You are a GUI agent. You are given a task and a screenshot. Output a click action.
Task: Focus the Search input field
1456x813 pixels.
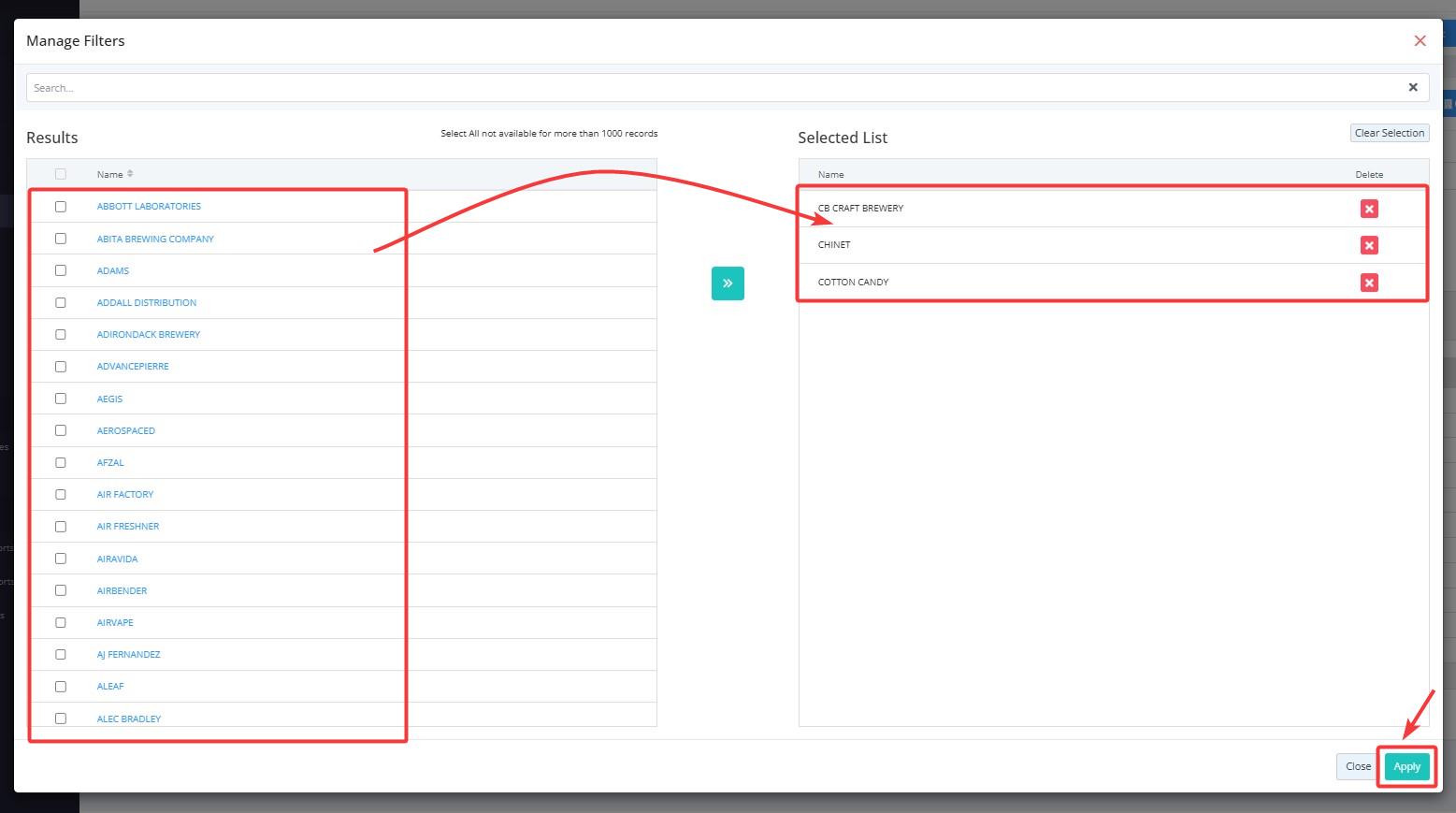[x=728, y=87]
